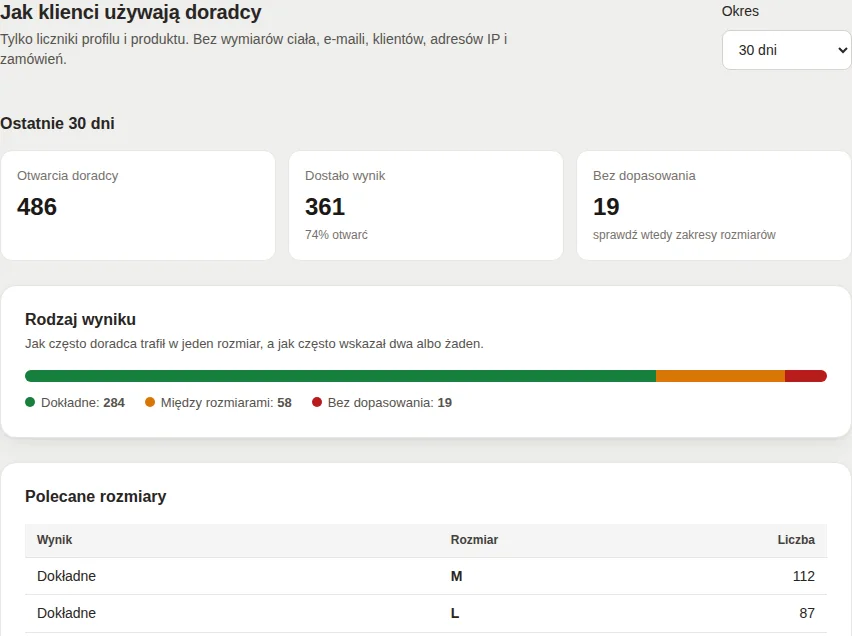Click the Rozmiar column header

click(x=474, y=540)
